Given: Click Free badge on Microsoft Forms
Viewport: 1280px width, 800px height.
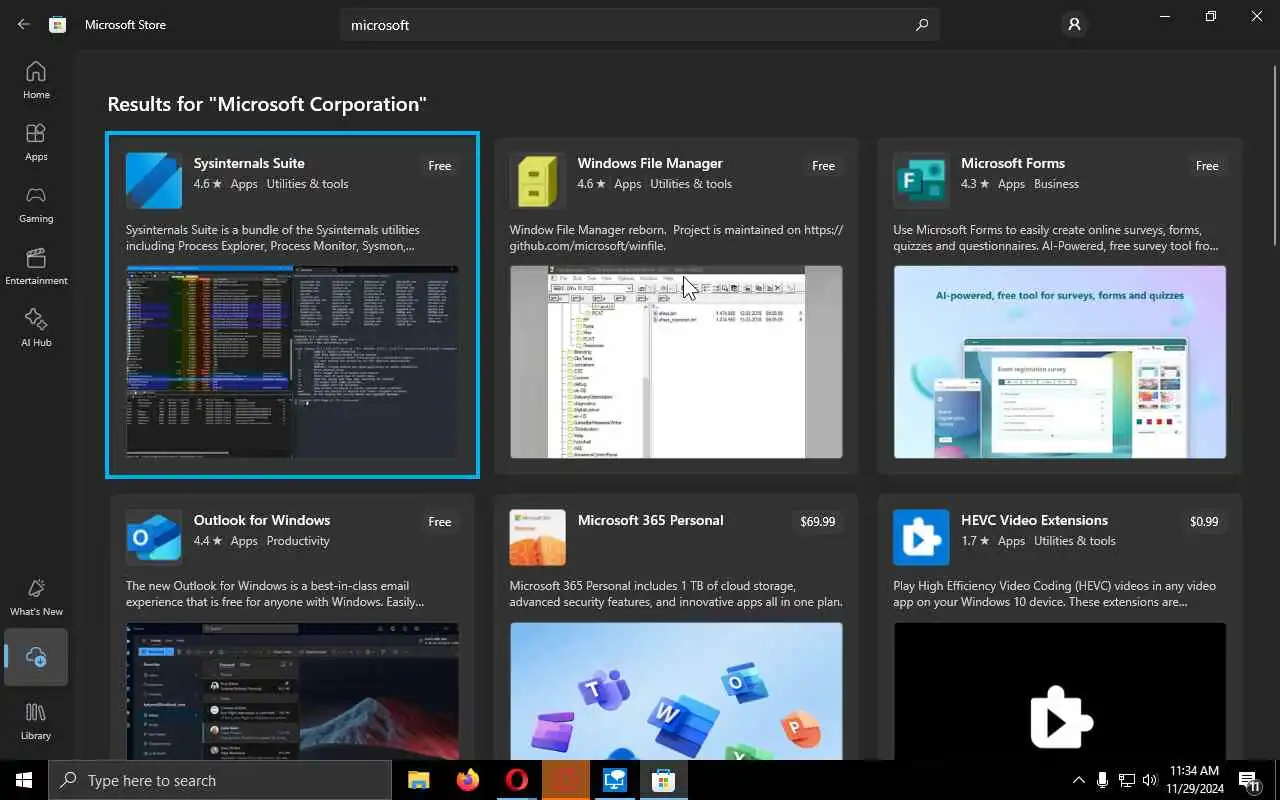Looking at the screenshot, I should tap(1207, 166).
